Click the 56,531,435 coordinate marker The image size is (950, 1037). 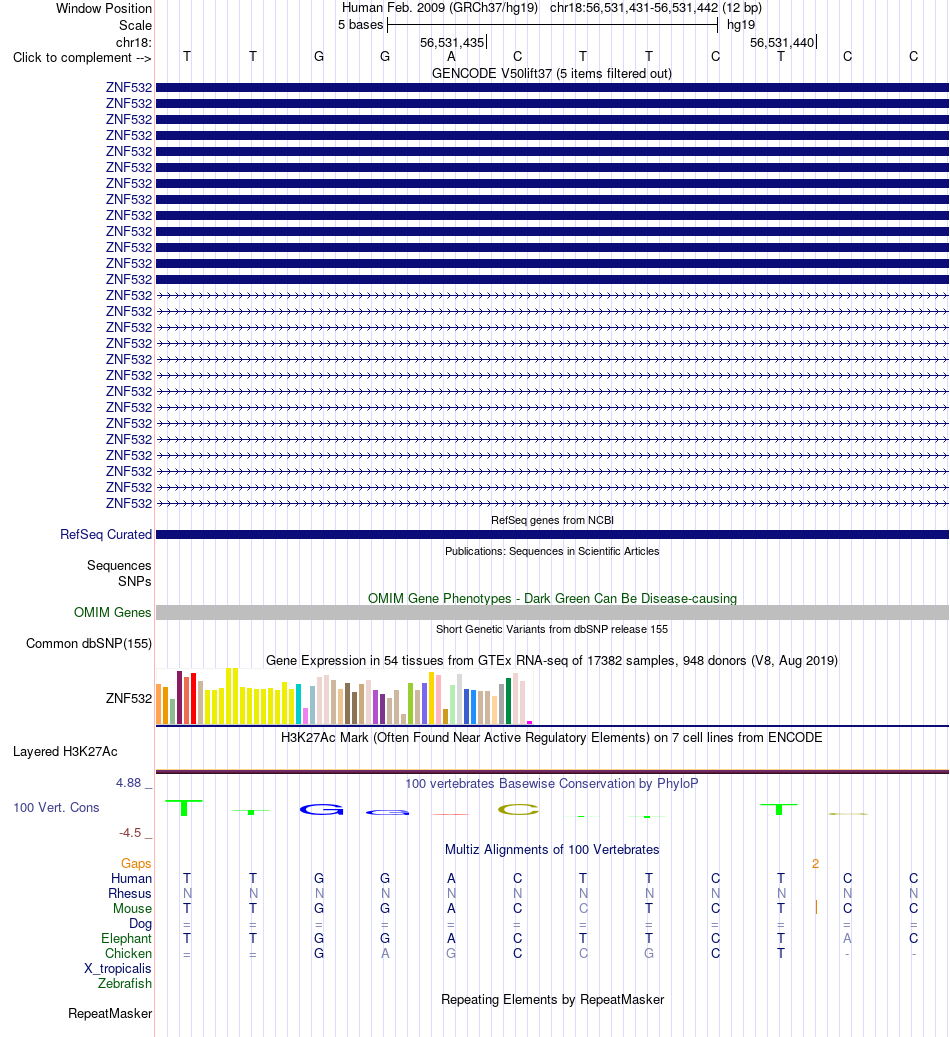click(x=452, y=42)
